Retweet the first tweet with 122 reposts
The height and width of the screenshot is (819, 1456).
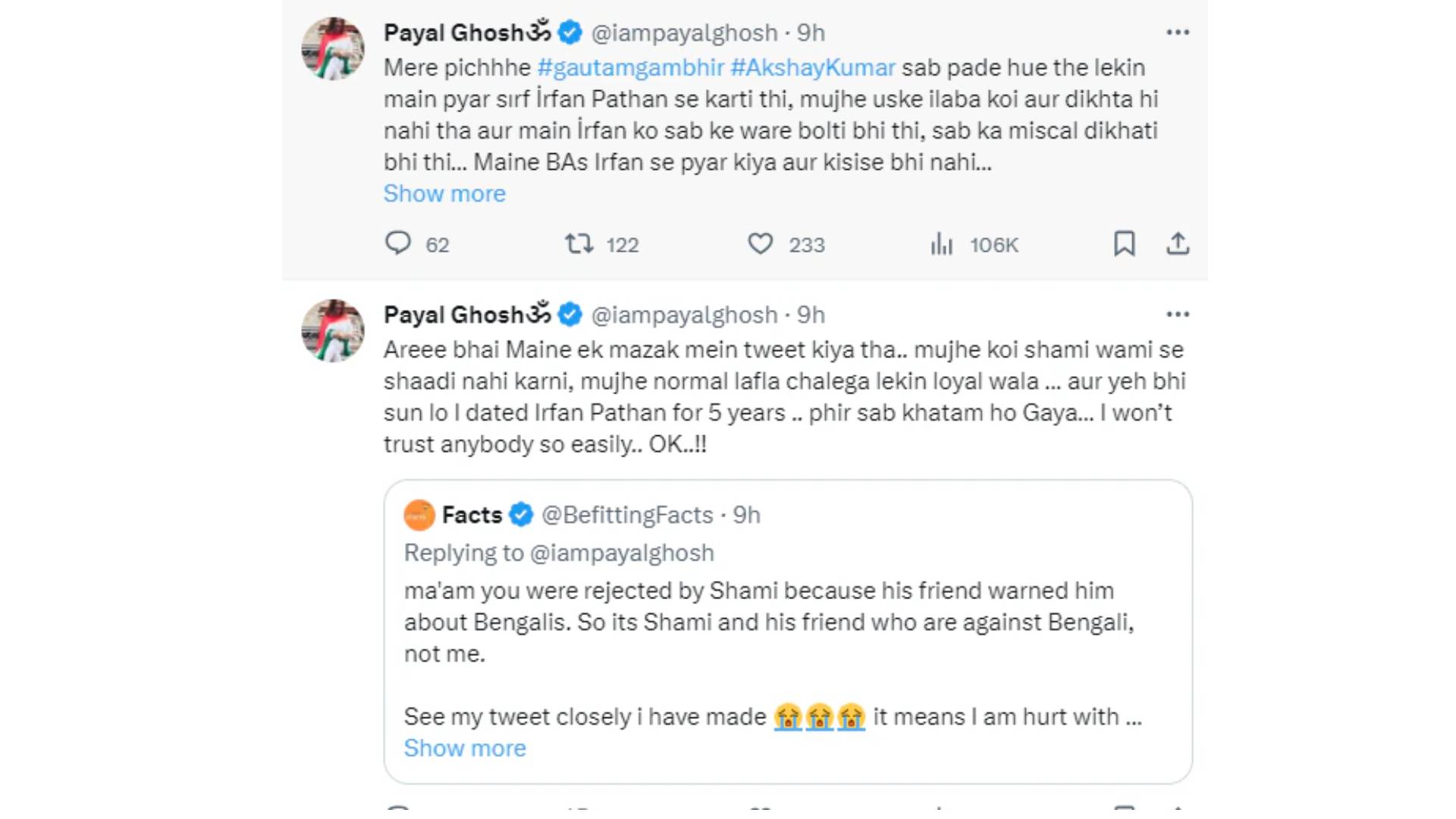click(x=579, y=243)
